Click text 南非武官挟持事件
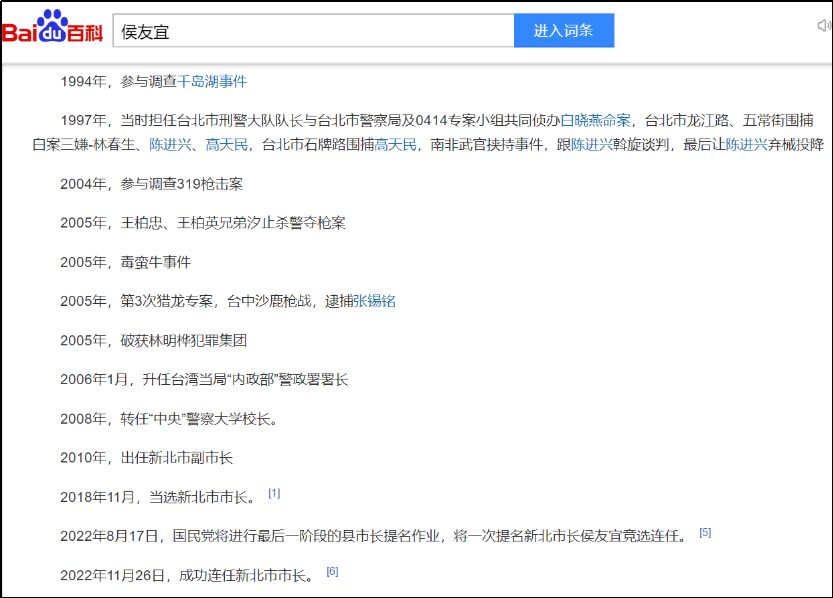Screen dimensions: 833x598 pos(487,144)
